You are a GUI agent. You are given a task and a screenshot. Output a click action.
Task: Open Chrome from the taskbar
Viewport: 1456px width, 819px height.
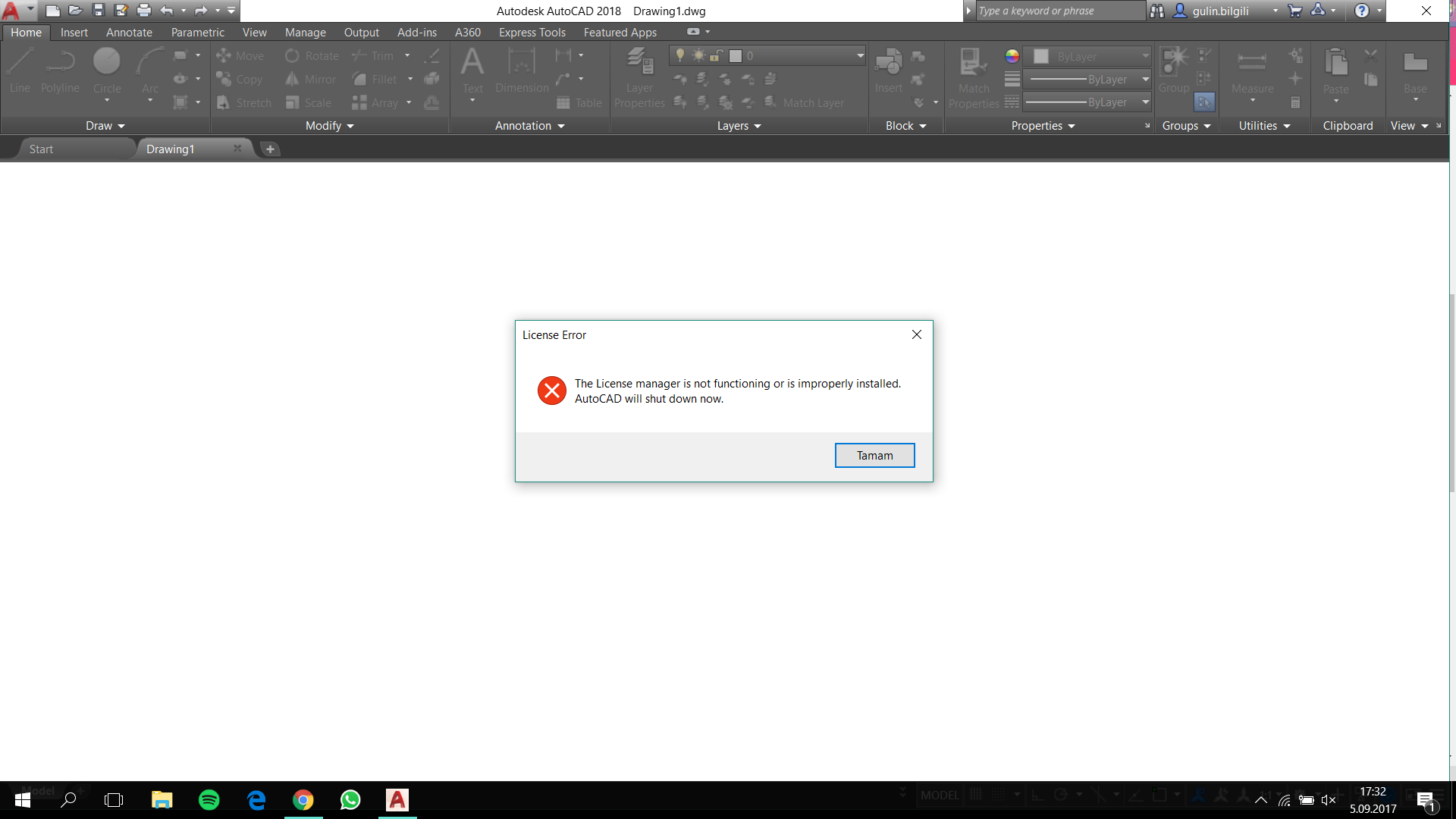click(x=303, y=800)
